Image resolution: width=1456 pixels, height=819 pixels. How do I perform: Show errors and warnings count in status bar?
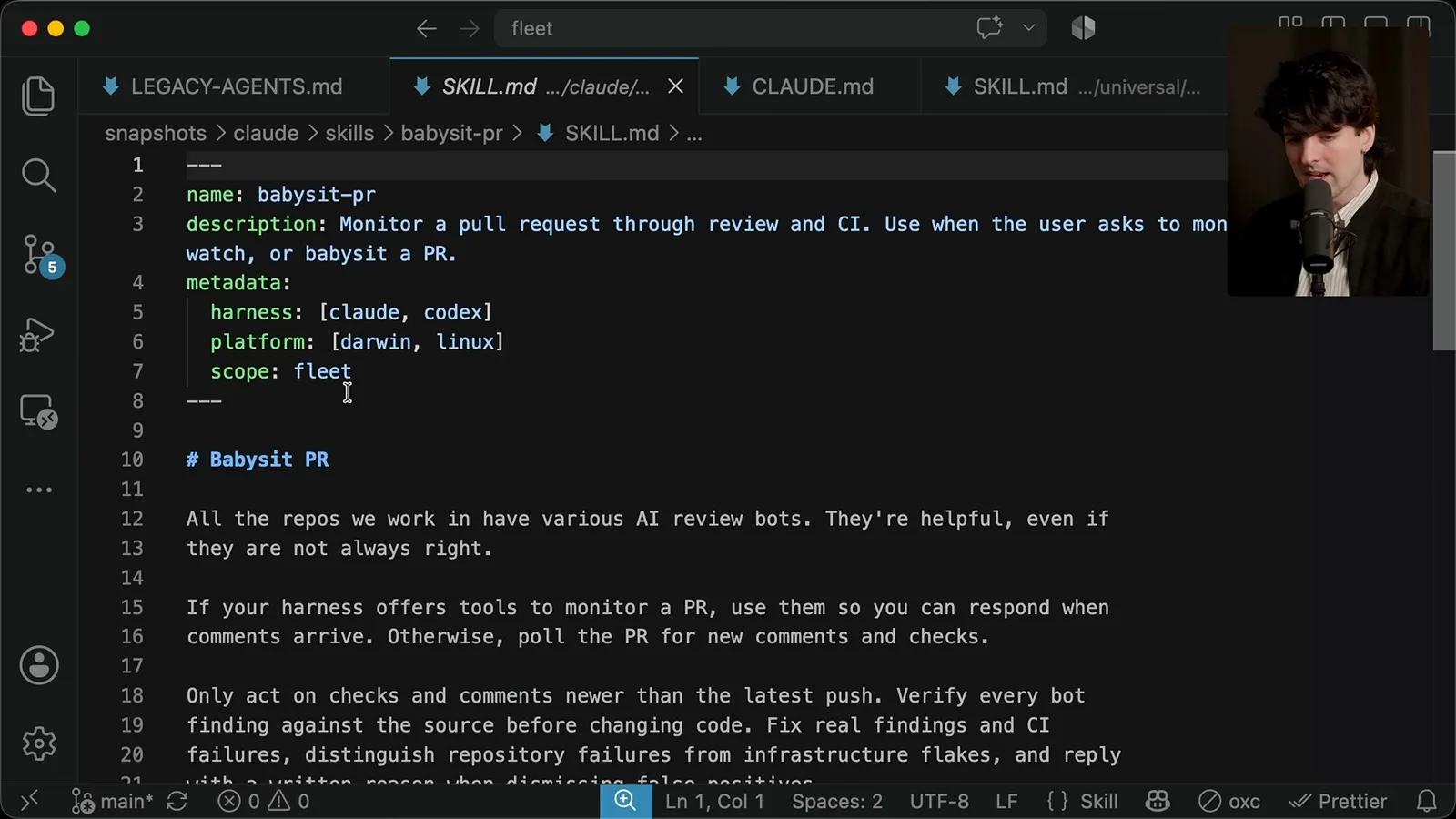264,801
